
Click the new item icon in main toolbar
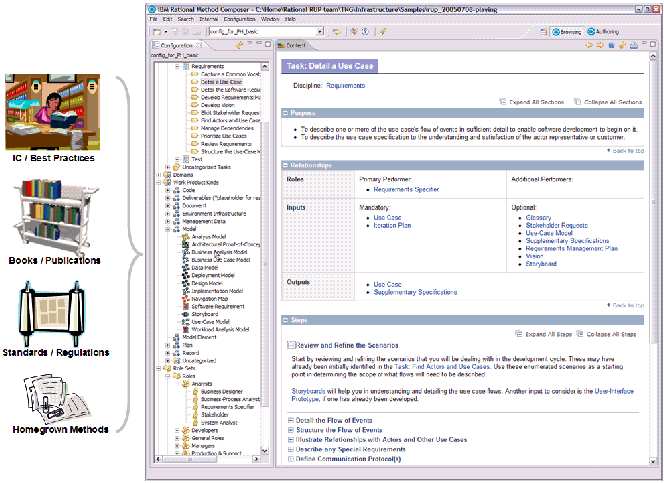[157, 31]
